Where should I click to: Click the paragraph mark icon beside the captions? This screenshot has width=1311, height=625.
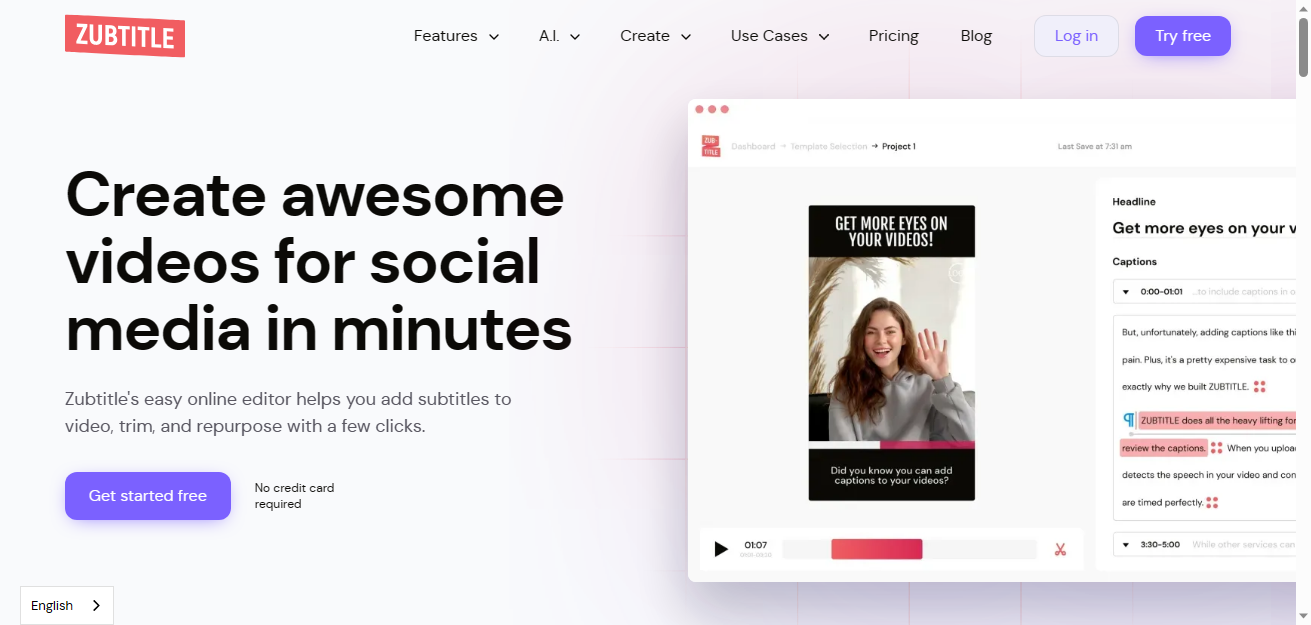tap(1129, 420)
